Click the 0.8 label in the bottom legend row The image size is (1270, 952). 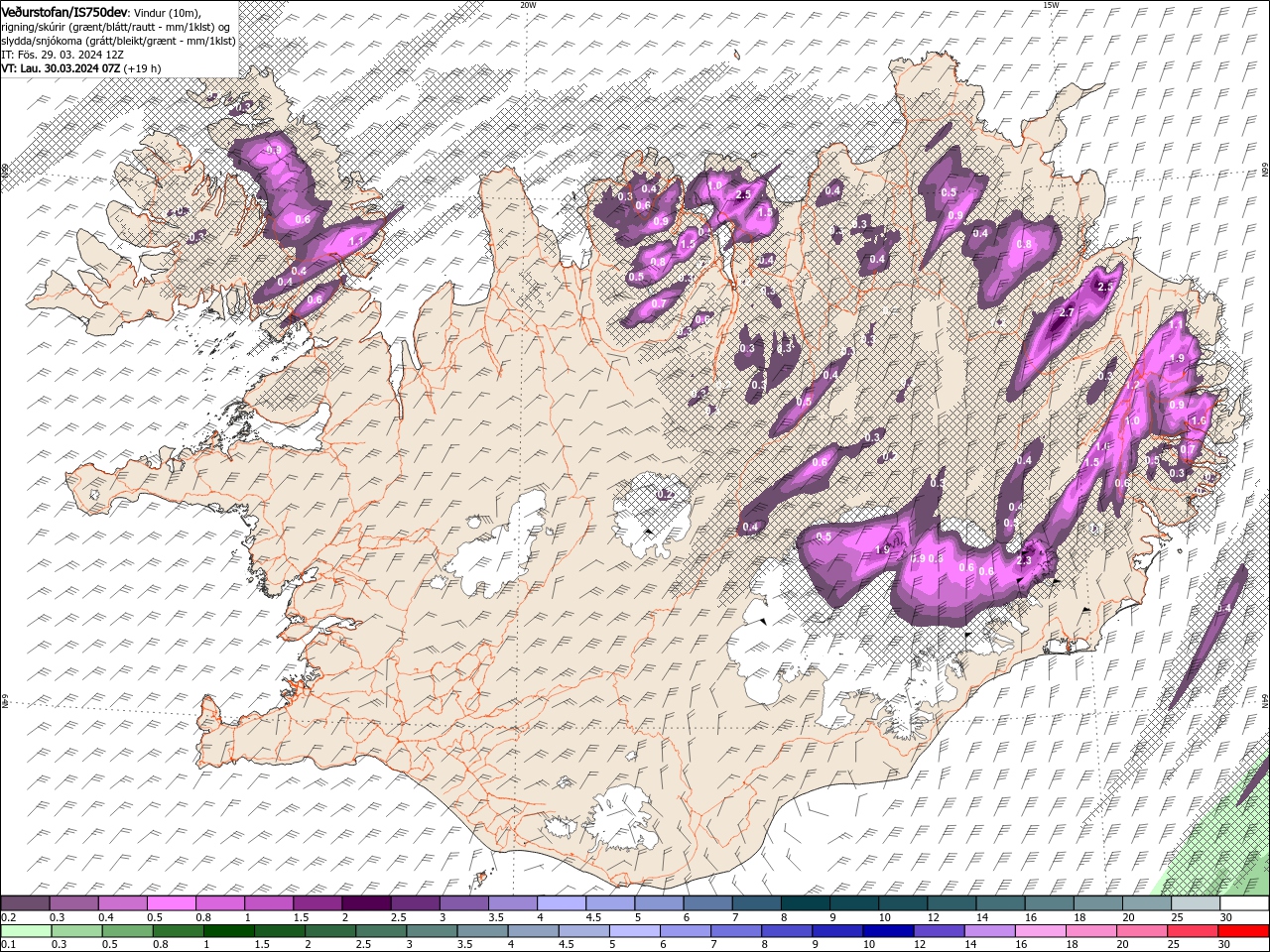pyautogui.click(x=161, y=945)
